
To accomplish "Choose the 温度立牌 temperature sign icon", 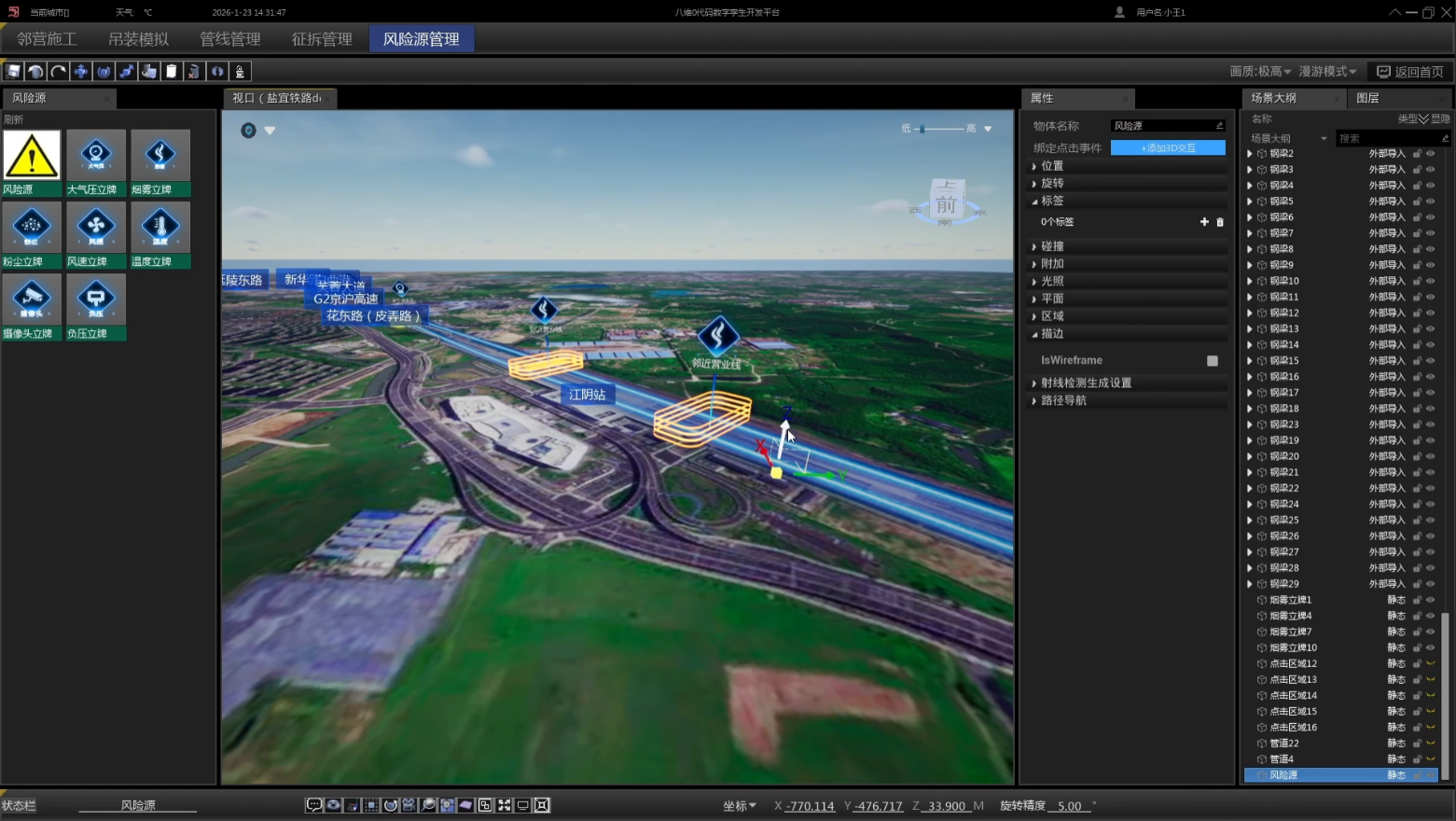I will 159,227.
